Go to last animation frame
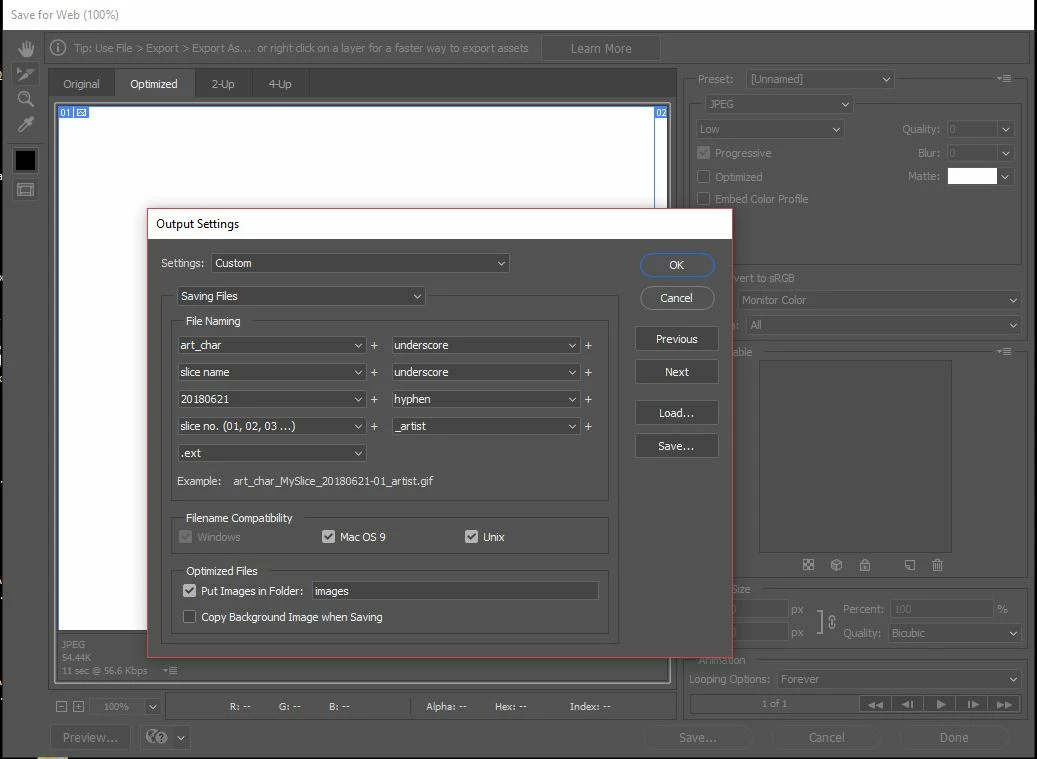 (x=1004, y=704)
